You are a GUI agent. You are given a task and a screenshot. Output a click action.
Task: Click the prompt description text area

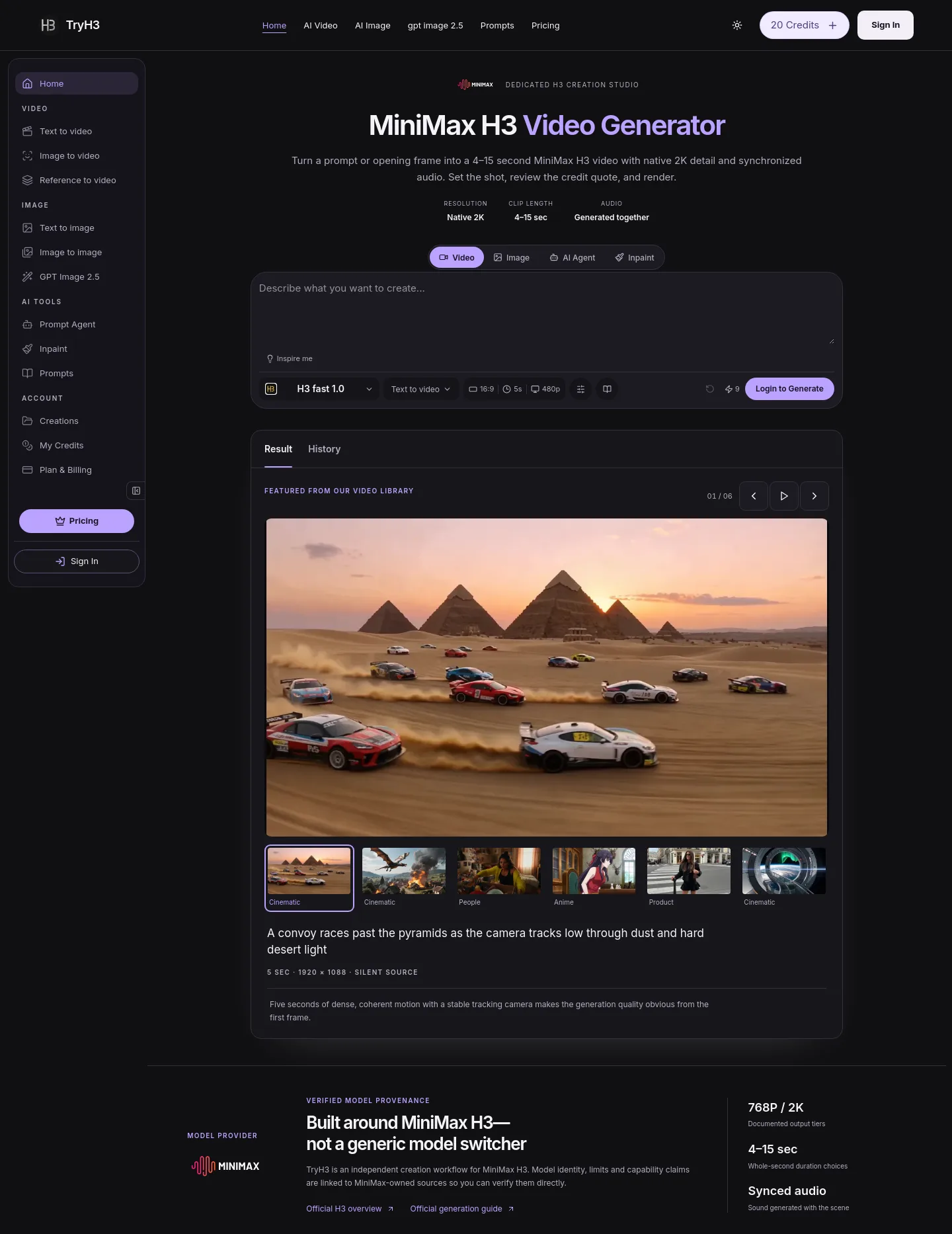[x=546, y=311]
